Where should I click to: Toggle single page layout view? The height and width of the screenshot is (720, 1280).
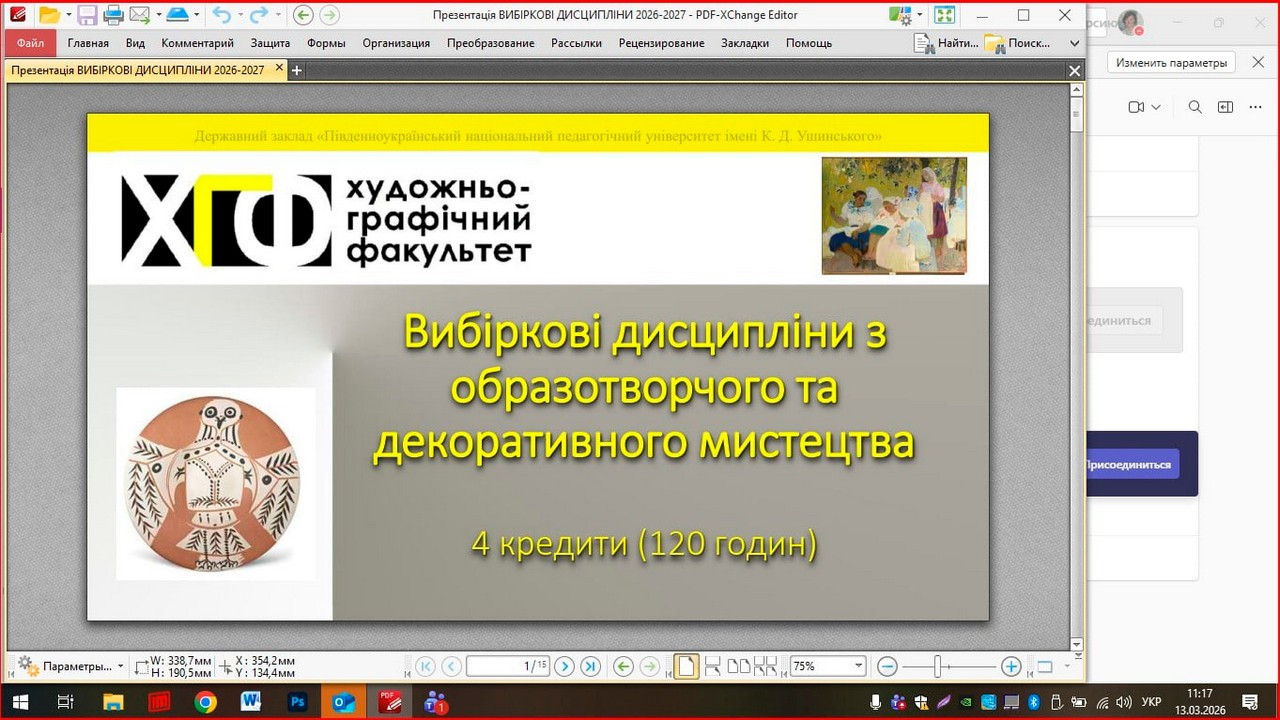(686, 666)
